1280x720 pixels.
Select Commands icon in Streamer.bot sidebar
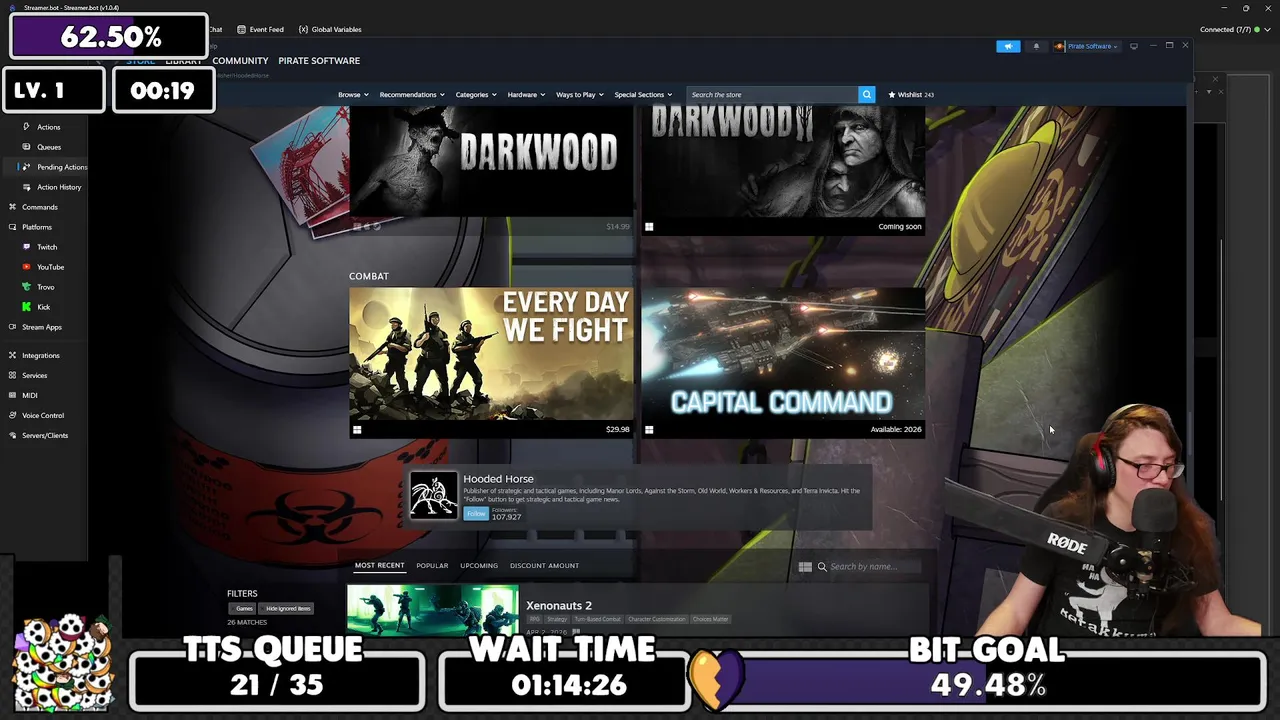tap(12, 207)
